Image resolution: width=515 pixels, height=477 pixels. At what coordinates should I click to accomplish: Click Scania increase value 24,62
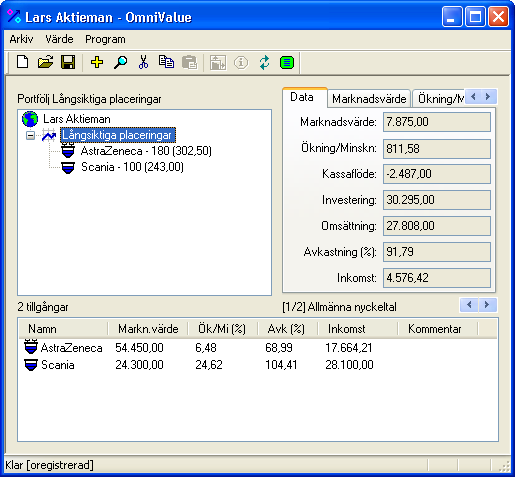(209, 365)
